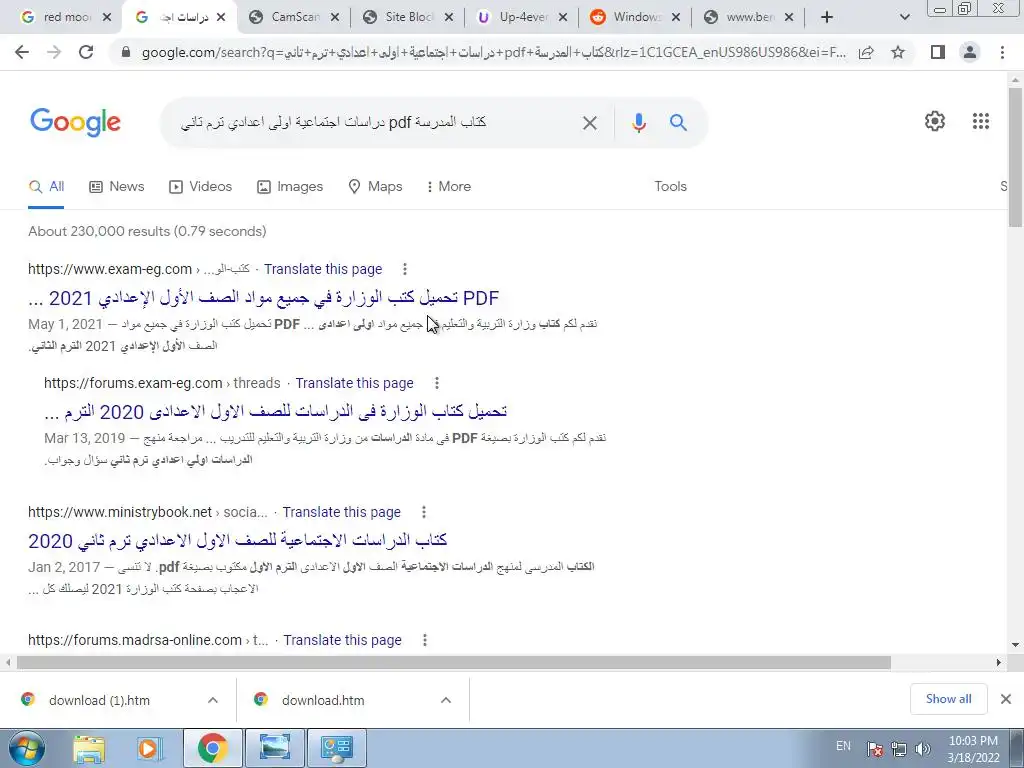This screenshot has height=768, width=1024.
Task: Reload the current page
Action: coord(86,52)
